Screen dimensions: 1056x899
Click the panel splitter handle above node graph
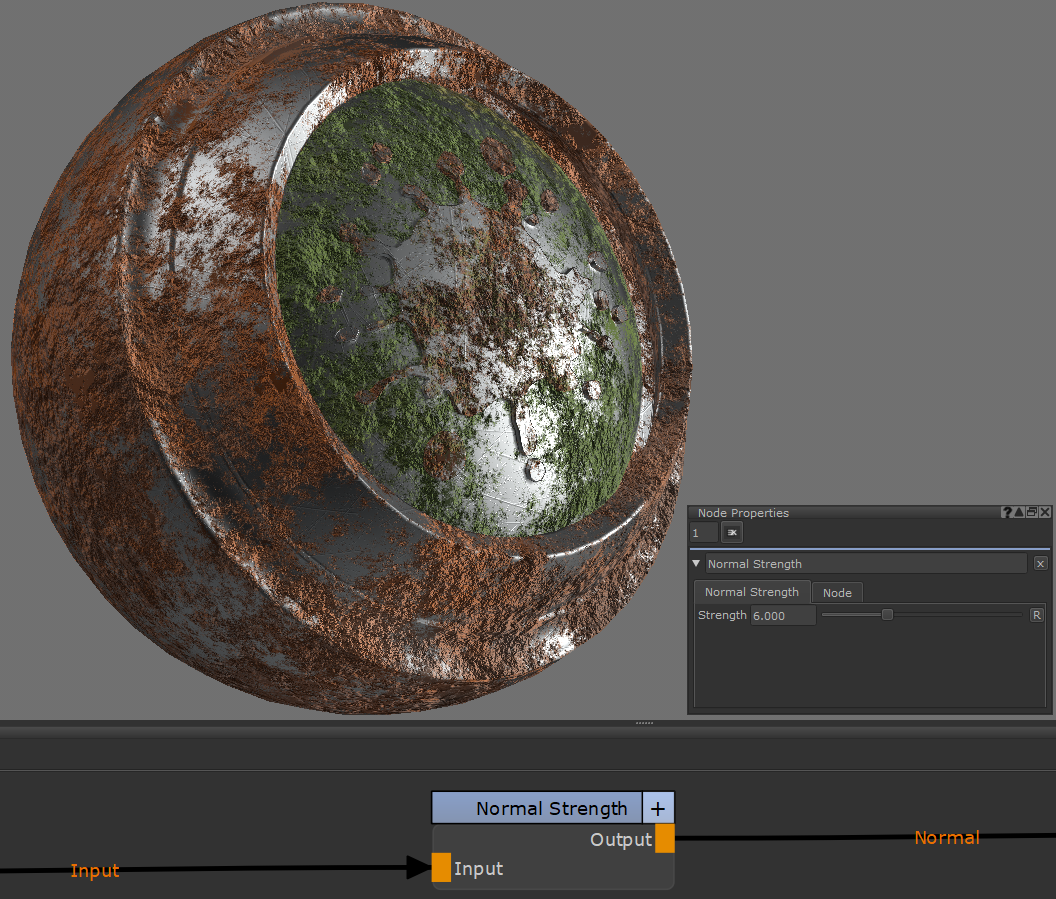pyautogui.click(x=645, y=722)
